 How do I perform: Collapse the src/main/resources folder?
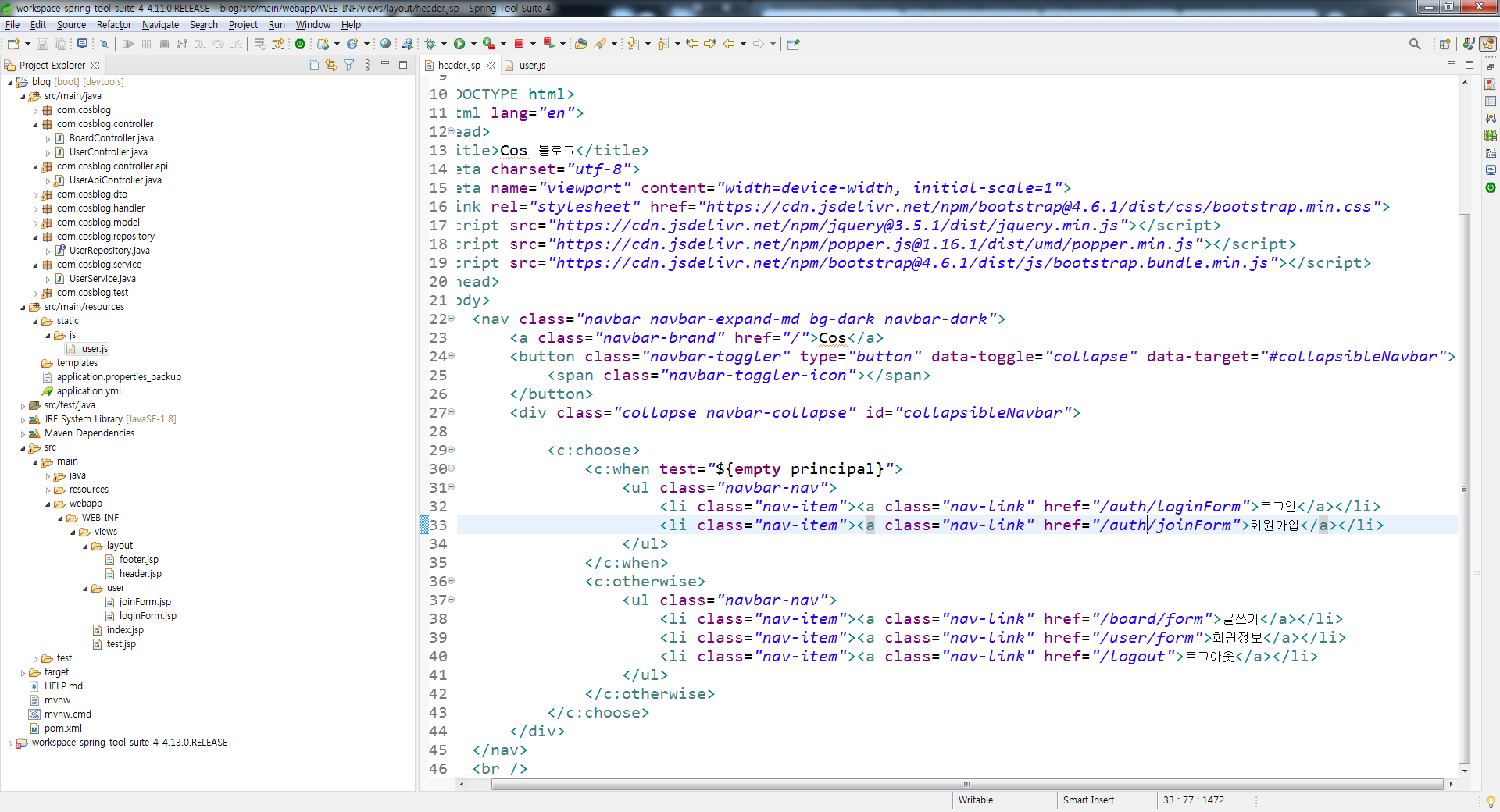click(23, 307)
